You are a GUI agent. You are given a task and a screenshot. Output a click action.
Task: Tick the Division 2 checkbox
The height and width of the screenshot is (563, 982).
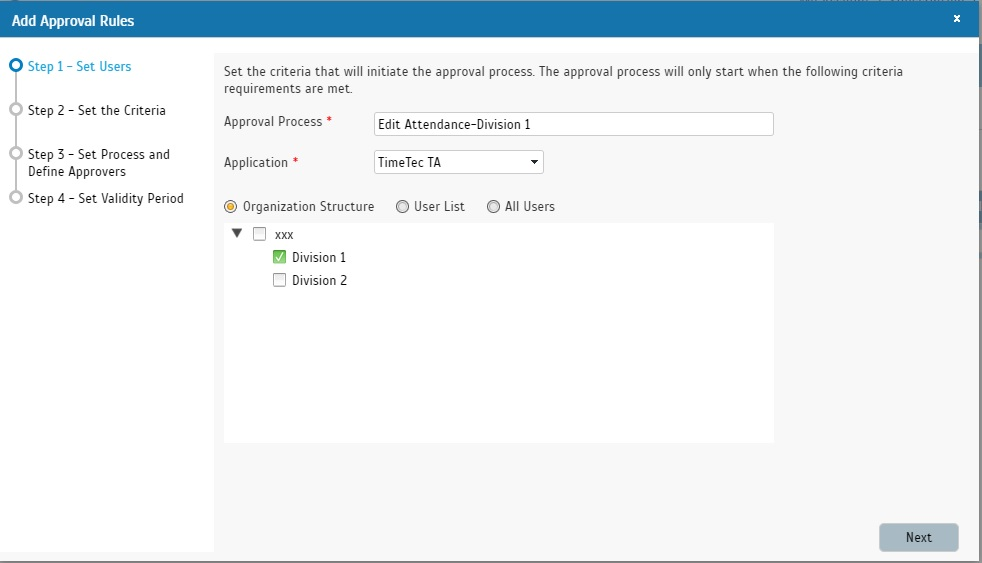point(280,280)
